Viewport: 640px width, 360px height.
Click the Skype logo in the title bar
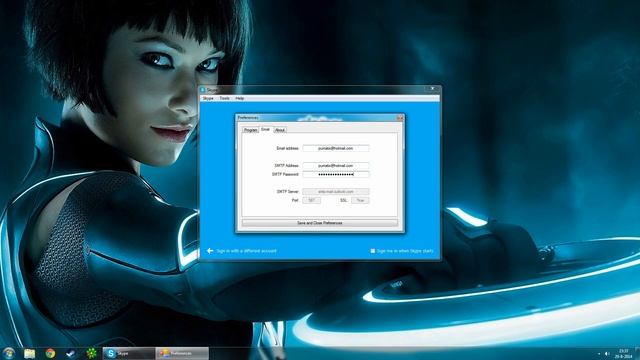tap(203, 90)
